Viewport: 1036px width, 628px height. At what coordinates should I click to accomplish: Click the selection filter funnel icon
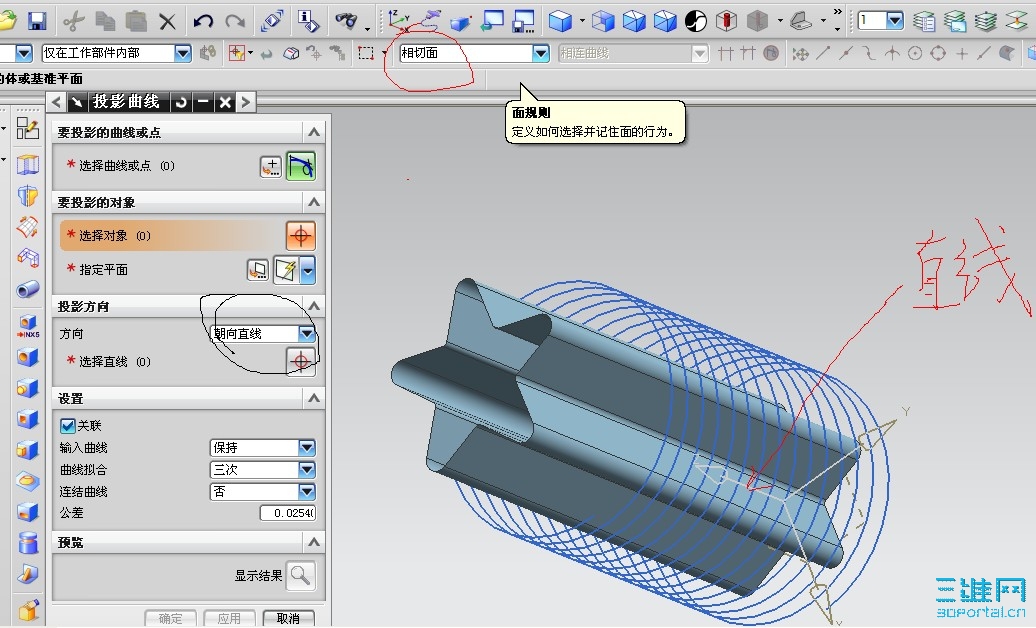click(x=237, y=53)
